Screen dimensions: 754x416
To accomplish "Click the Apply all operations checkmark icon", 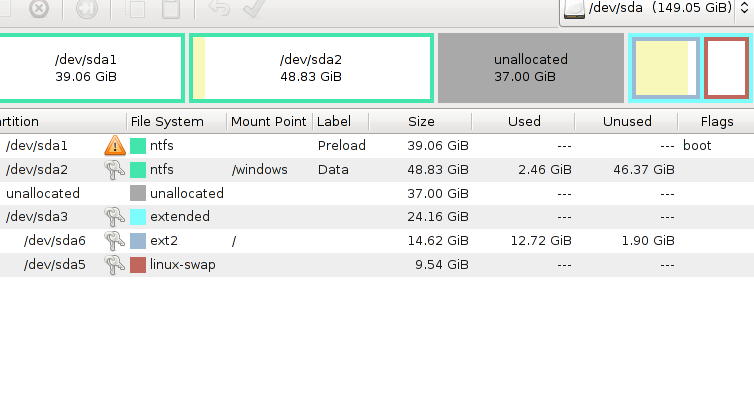I will click(254, 8).
